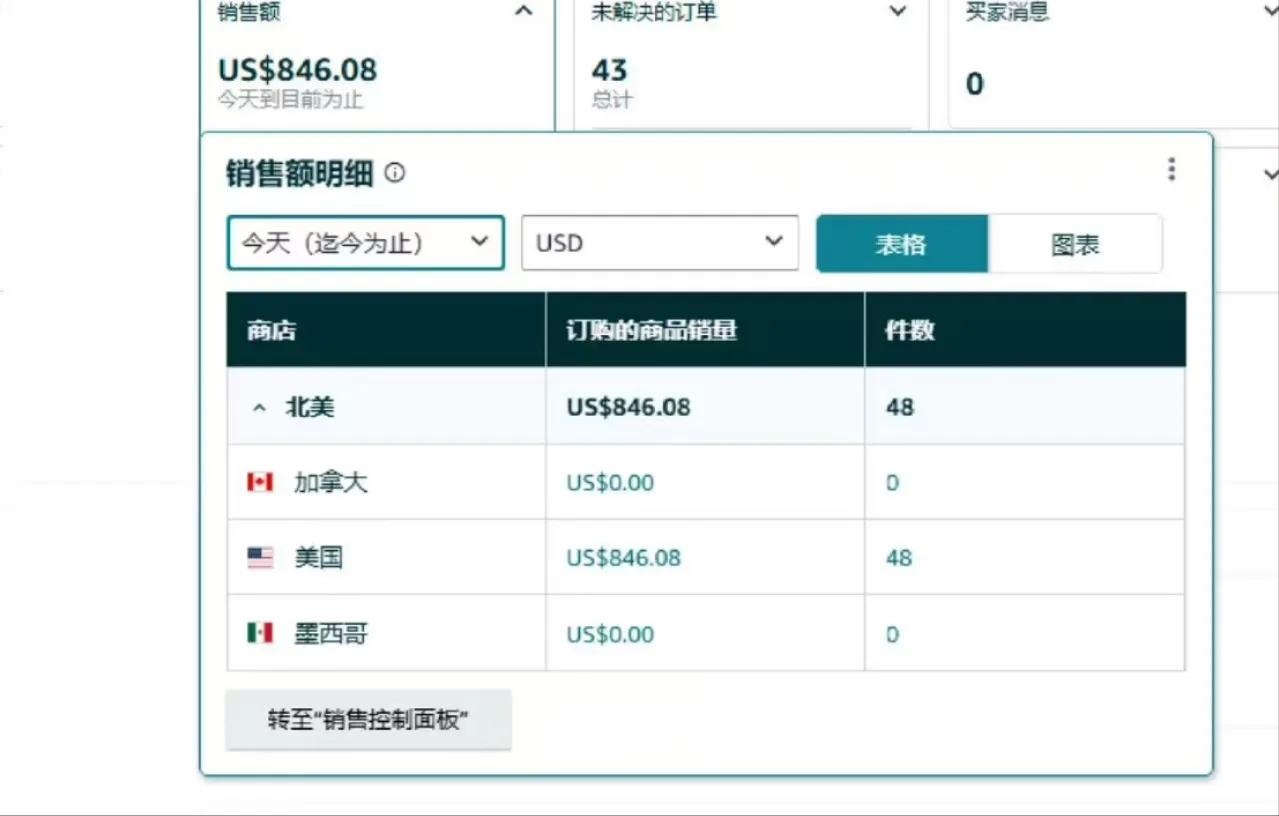1279x816 pixels.
Task: Open the 今天（迄今为止）date range dropdown
Action: click(366, 243)
